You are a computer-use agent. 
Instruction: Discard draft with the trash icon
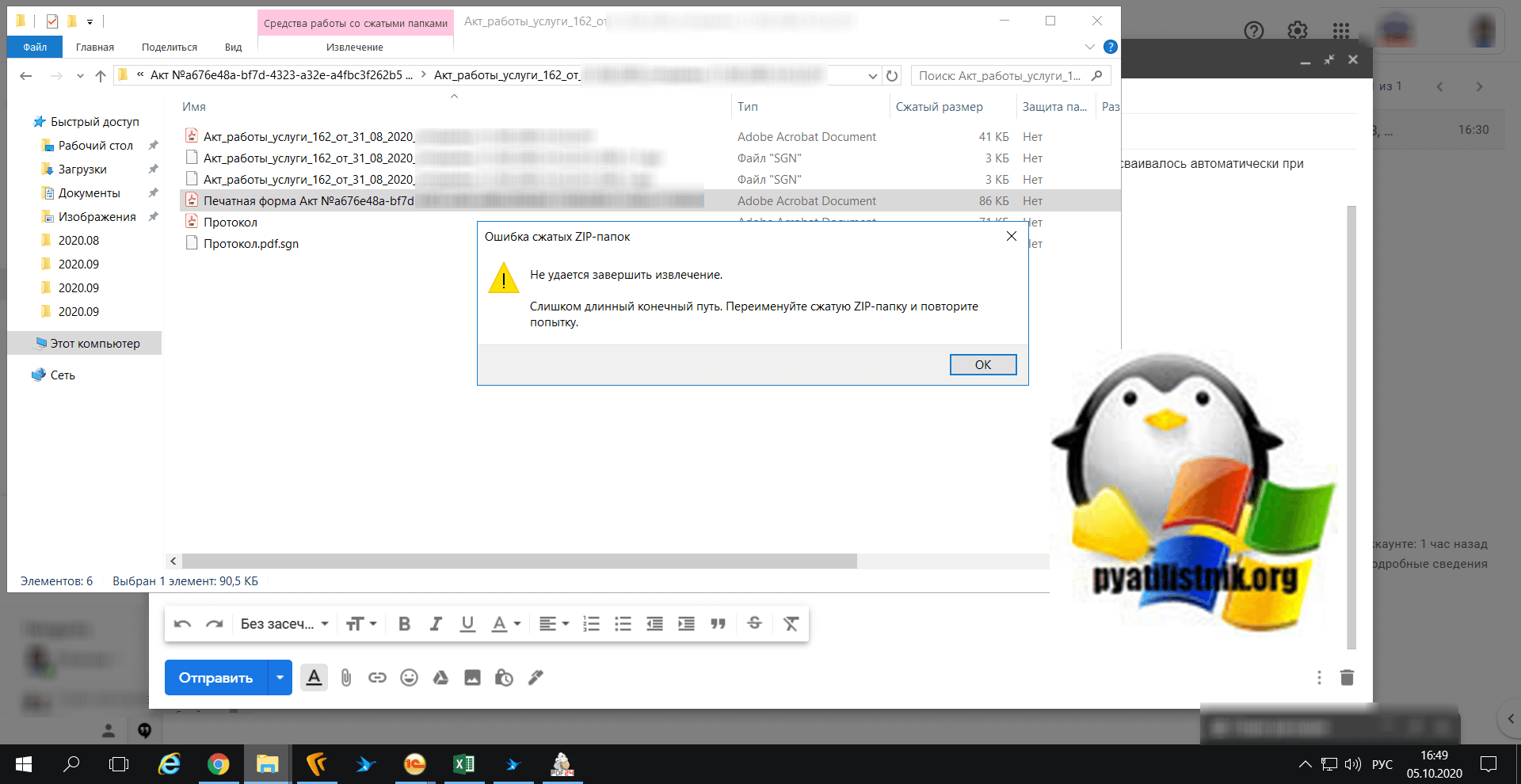(1347, 677)
